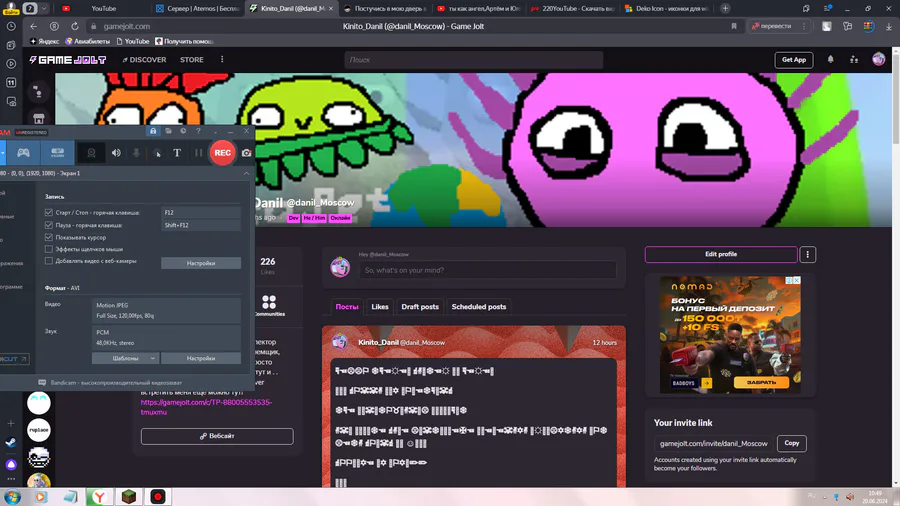This screenshot has height=506, width=900.
Task: Open Bandicam output folder icon
Action: pos(168,131)
